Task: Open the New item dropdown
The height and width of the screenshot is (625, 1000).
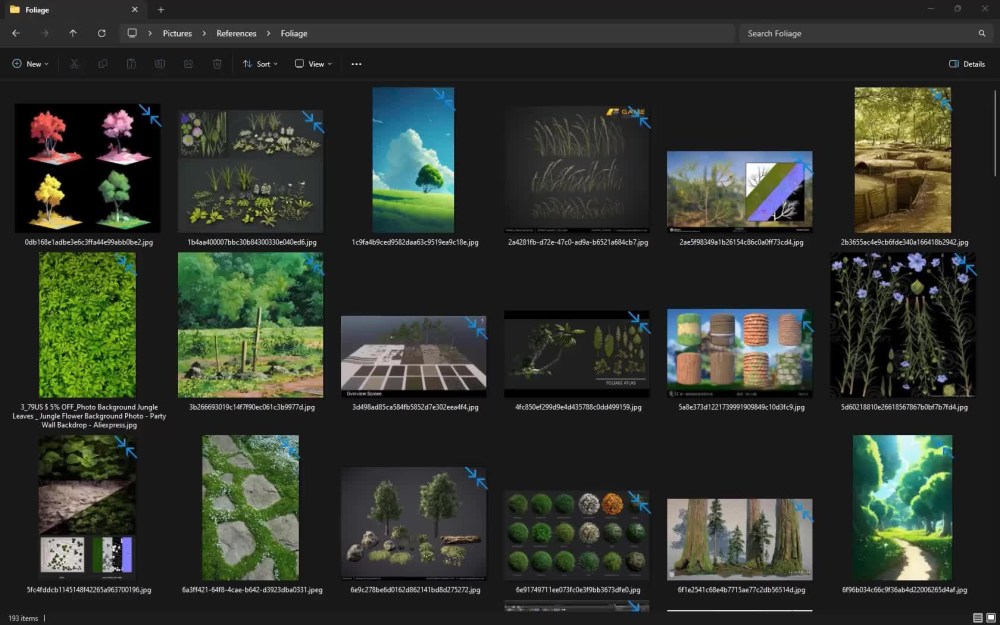Action: [31, 63]
